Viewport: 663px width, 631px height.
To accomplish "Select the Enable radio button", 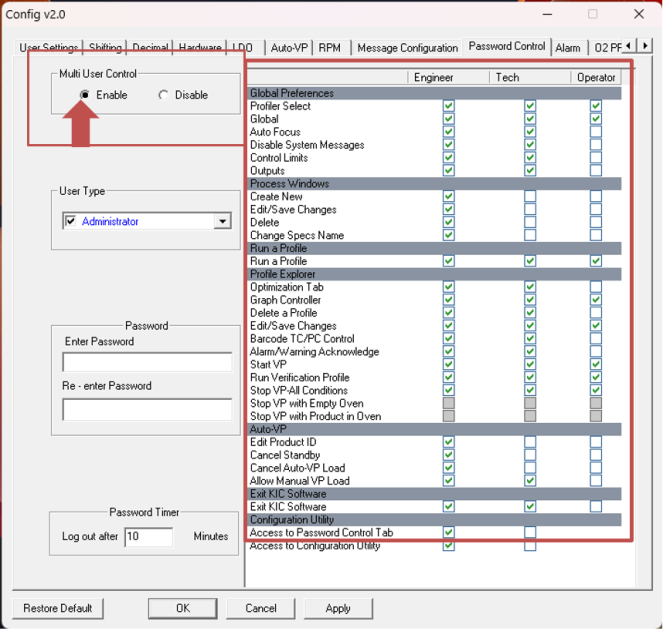I will coord(85,95).
